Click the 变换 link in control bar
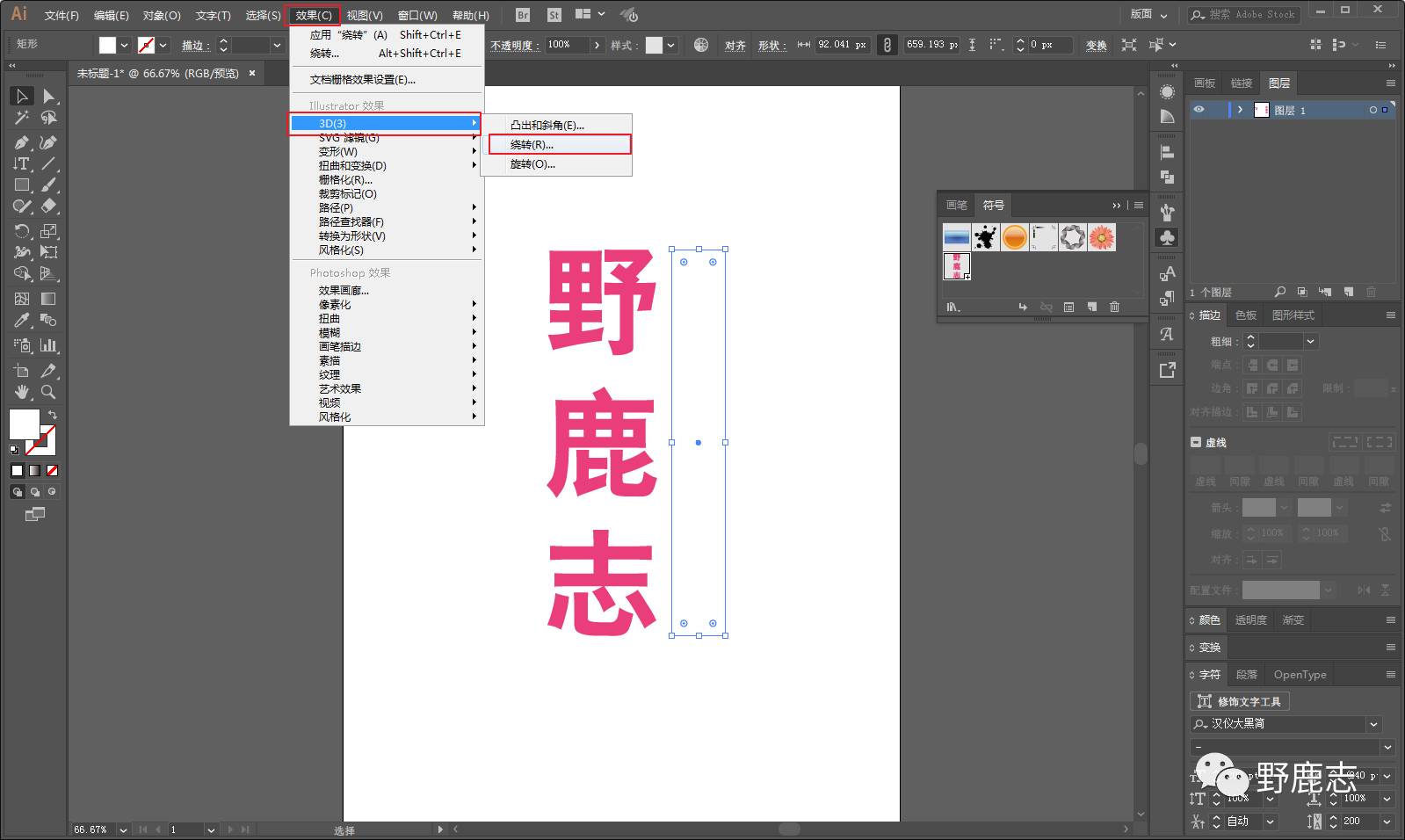Viewport: 1405px width, 840px height. [x=1096, y=45]
